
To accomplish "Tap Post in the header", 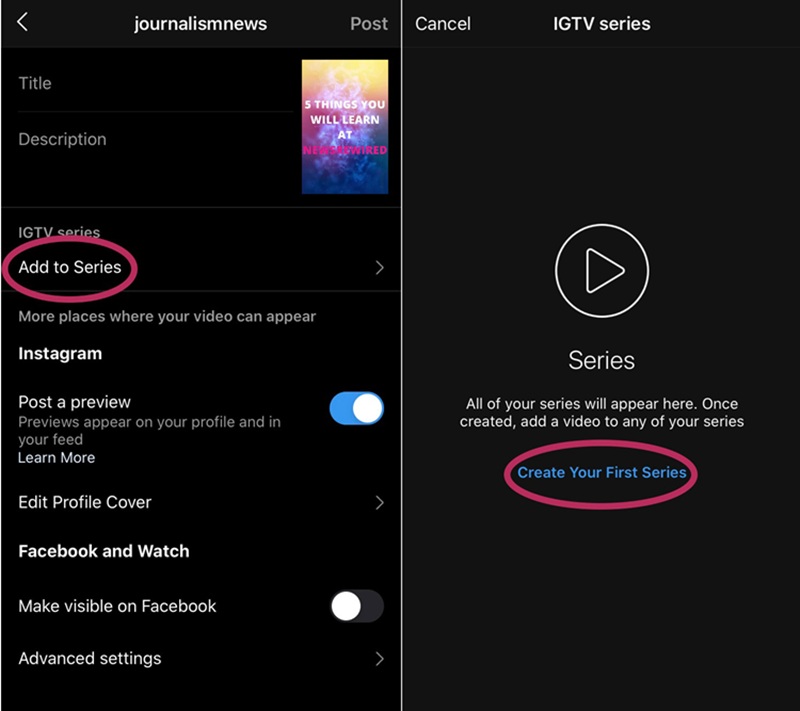I will tap(369, 23).
